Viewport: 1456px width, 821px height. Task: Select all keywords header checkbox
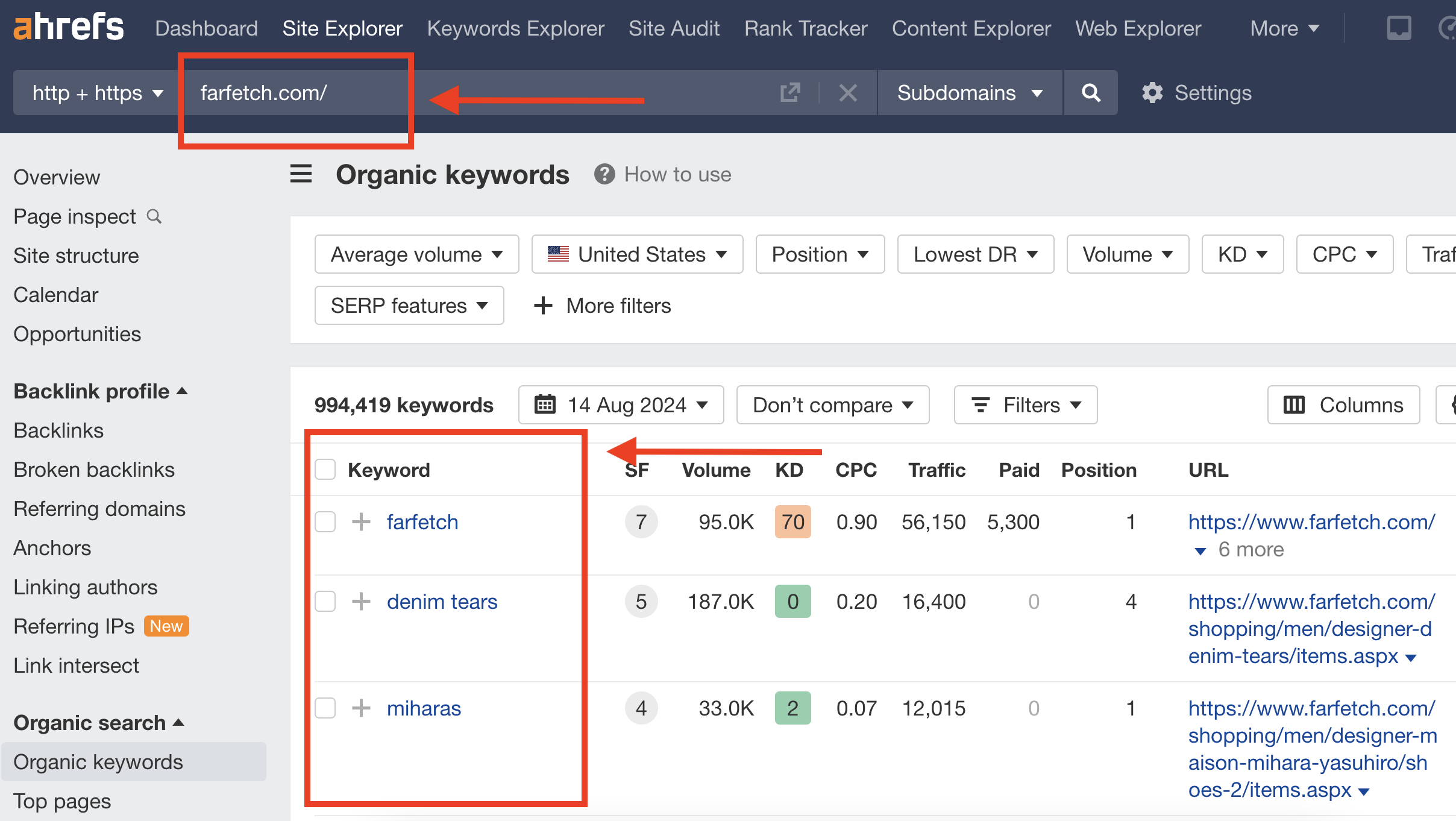tap(325, 470)
